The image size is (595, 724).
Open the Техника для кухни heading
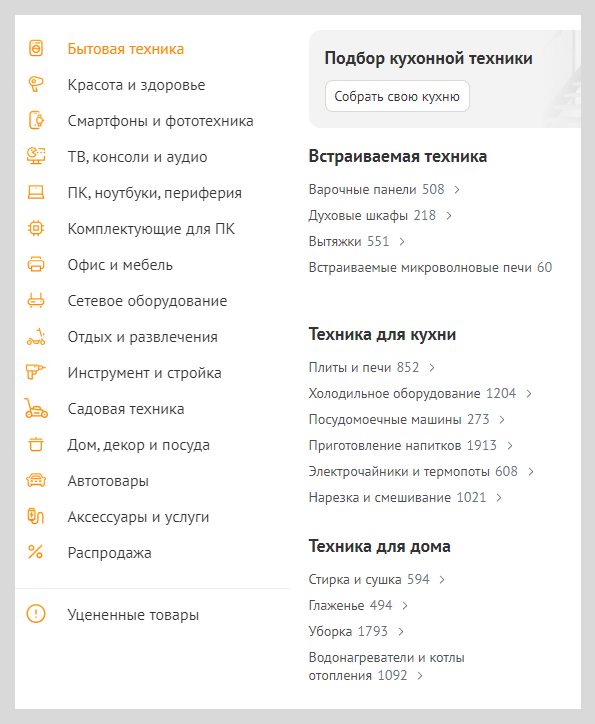tap(382, 334)
